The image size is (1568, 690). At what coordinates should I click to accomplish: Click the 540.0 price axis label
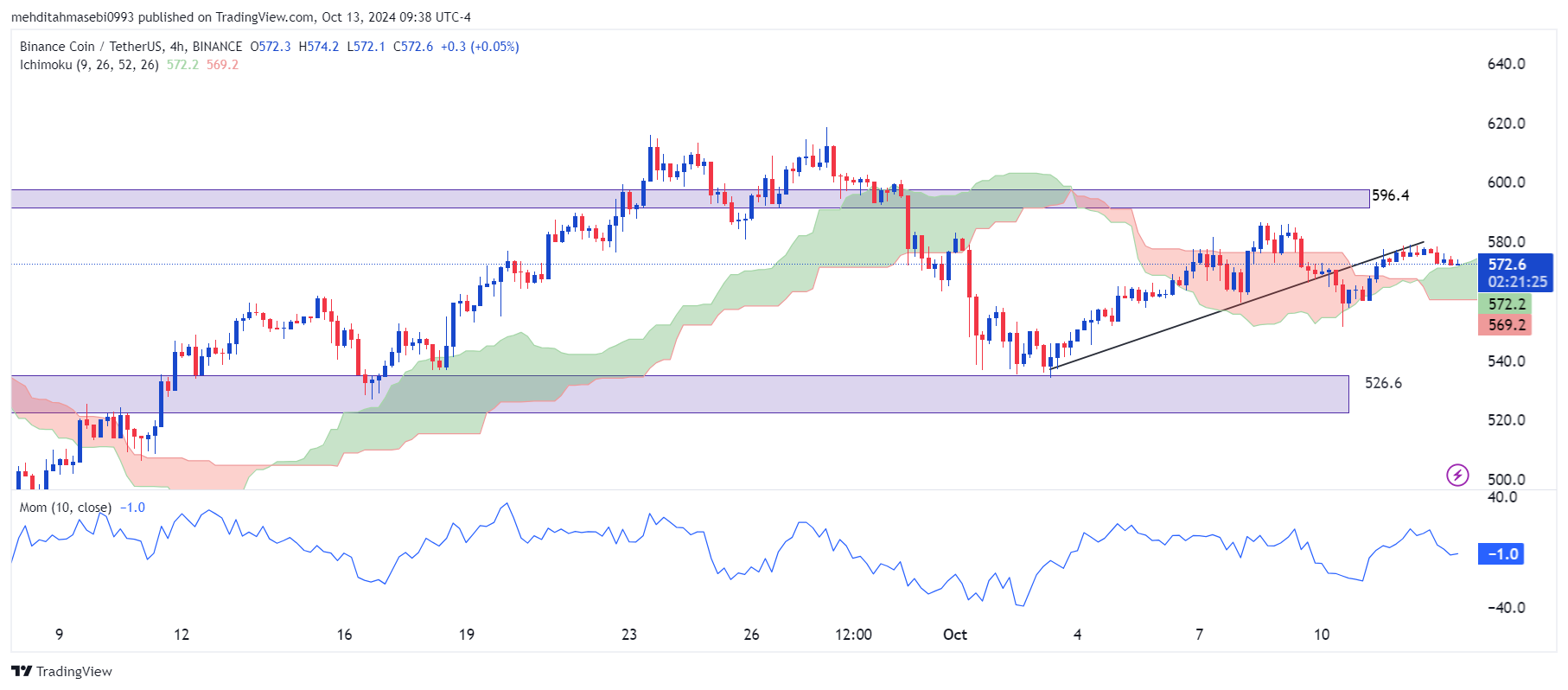pyautogui.click(x=1506, y=361)
